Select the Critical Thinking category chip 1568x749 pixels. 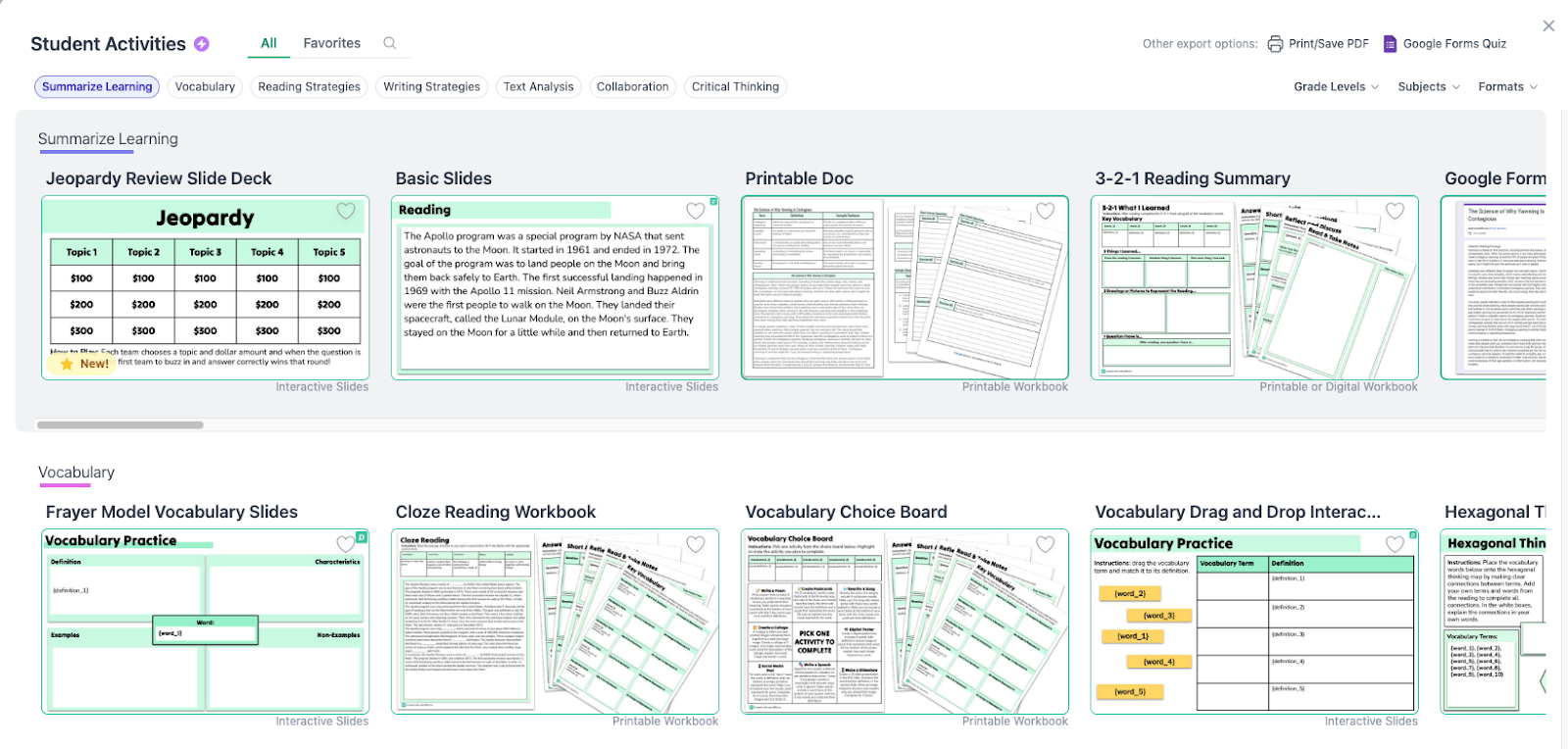735,87
